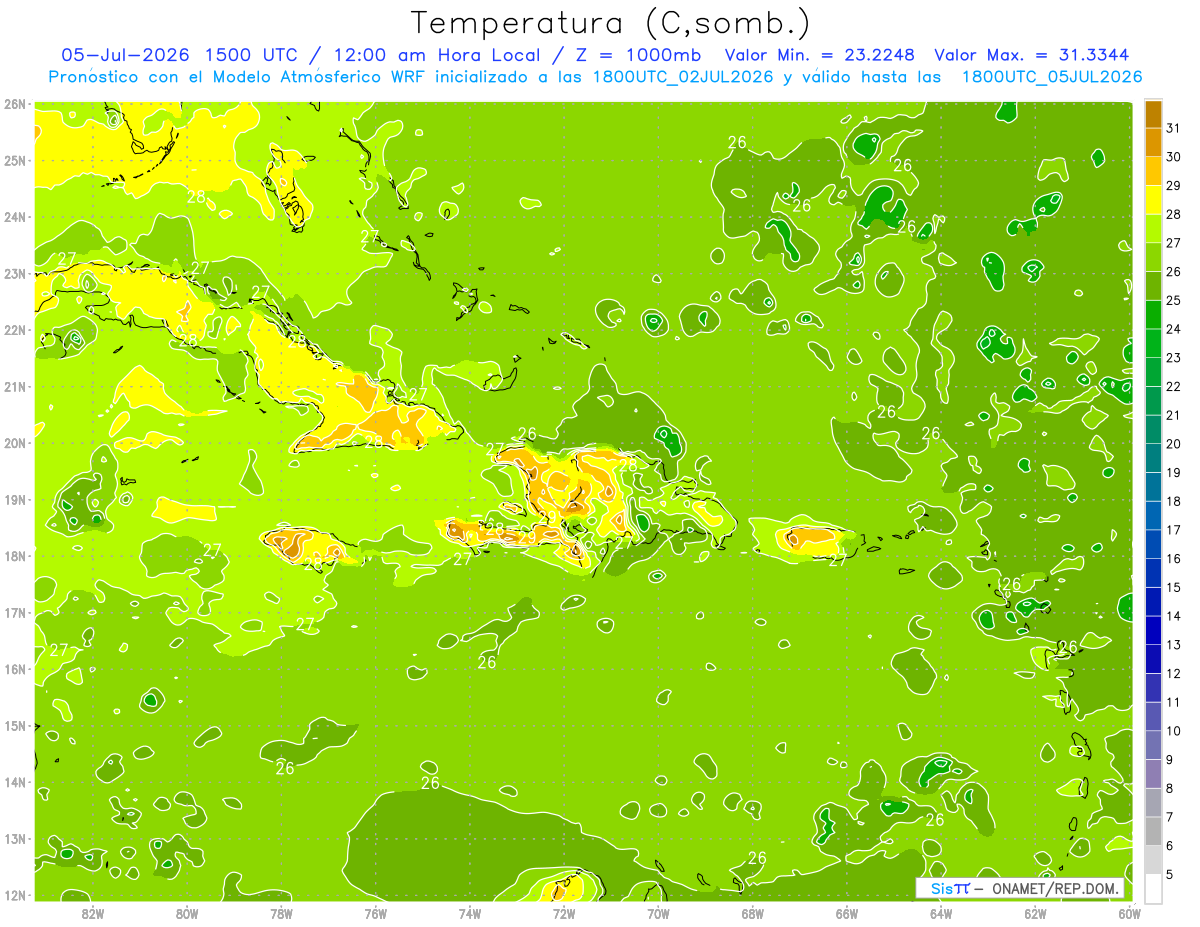Screen dimensions: 1200x927
Task: Click the 72W longitude axis label
Action: click(x=564, y=913)
